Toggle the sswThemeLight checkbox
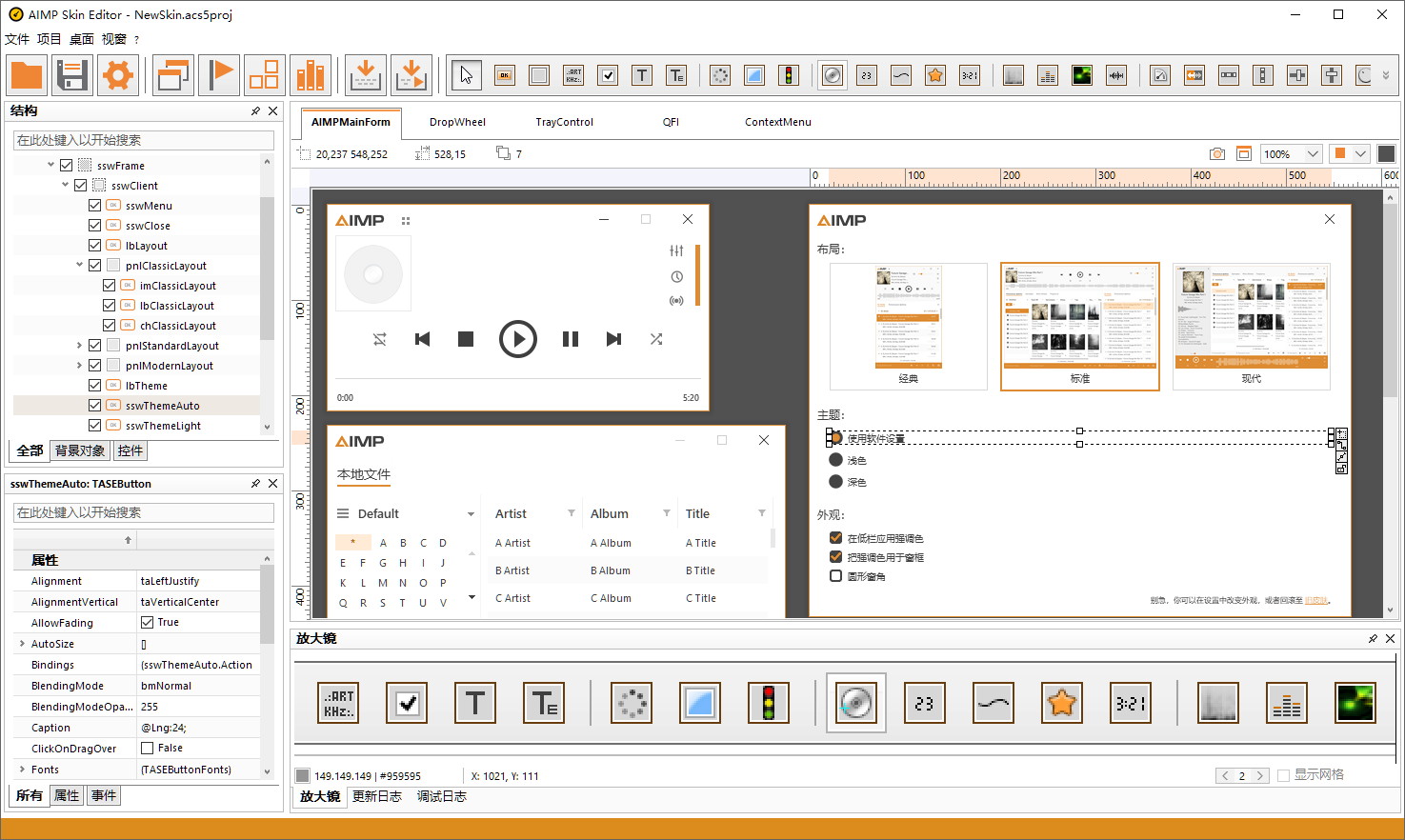 94,425
